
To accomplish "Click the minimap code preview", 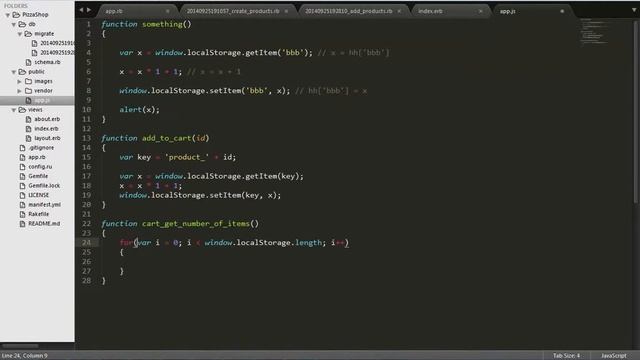I will point(594,32).
